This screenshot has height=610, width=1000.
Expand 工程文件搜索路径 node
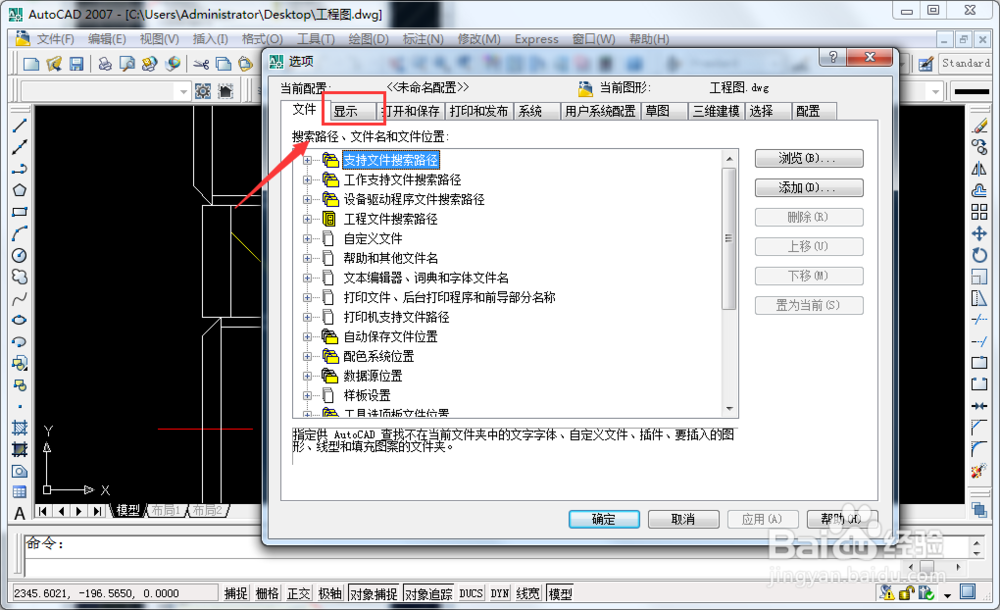(307, 219)
